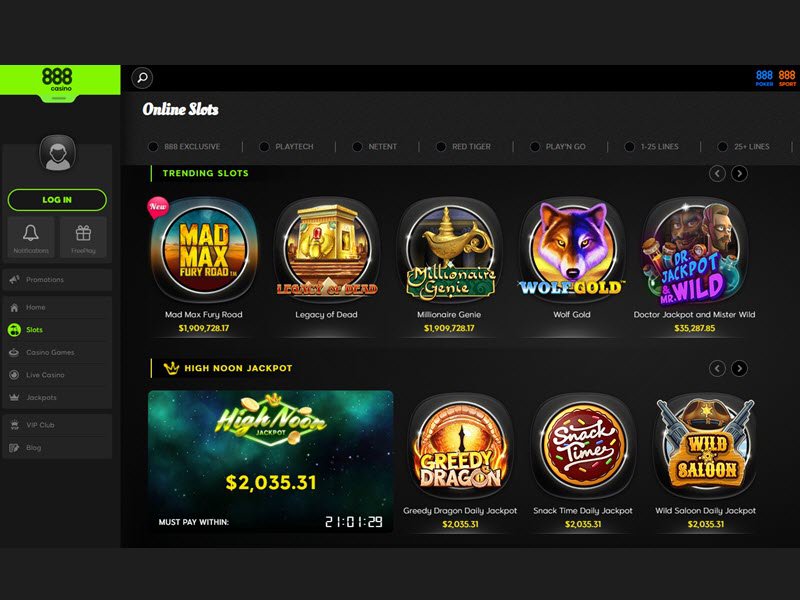
Task: Select the NetEnt filter radio
Action: (357, 147)
